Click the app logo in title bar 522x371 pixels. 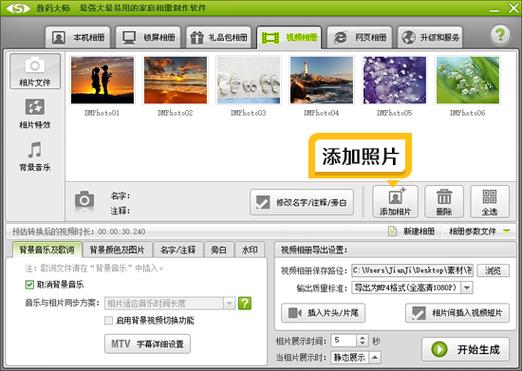(18, 8)
